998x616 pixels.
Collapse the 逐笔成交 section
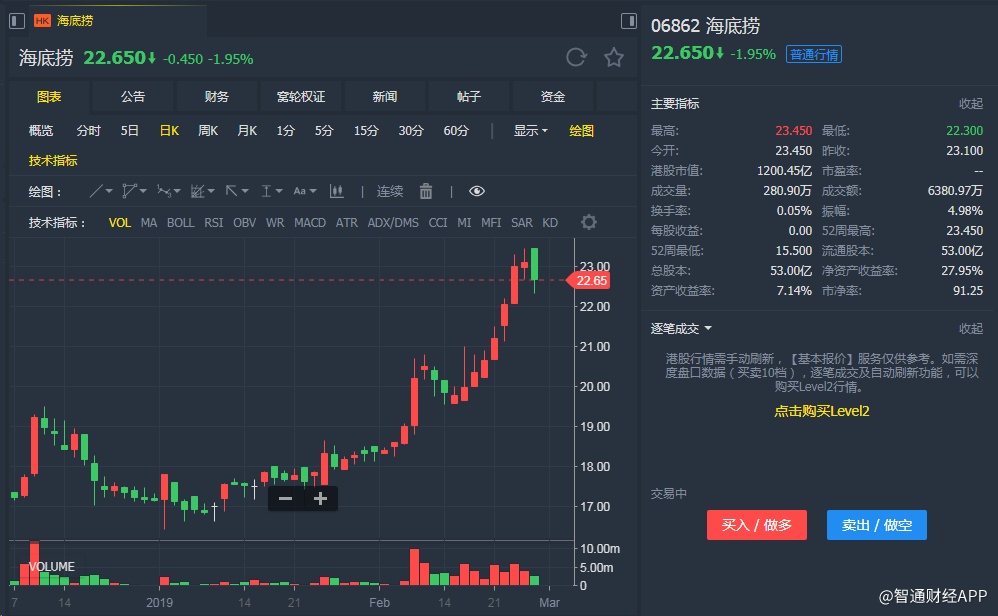(x=971, y=328)
